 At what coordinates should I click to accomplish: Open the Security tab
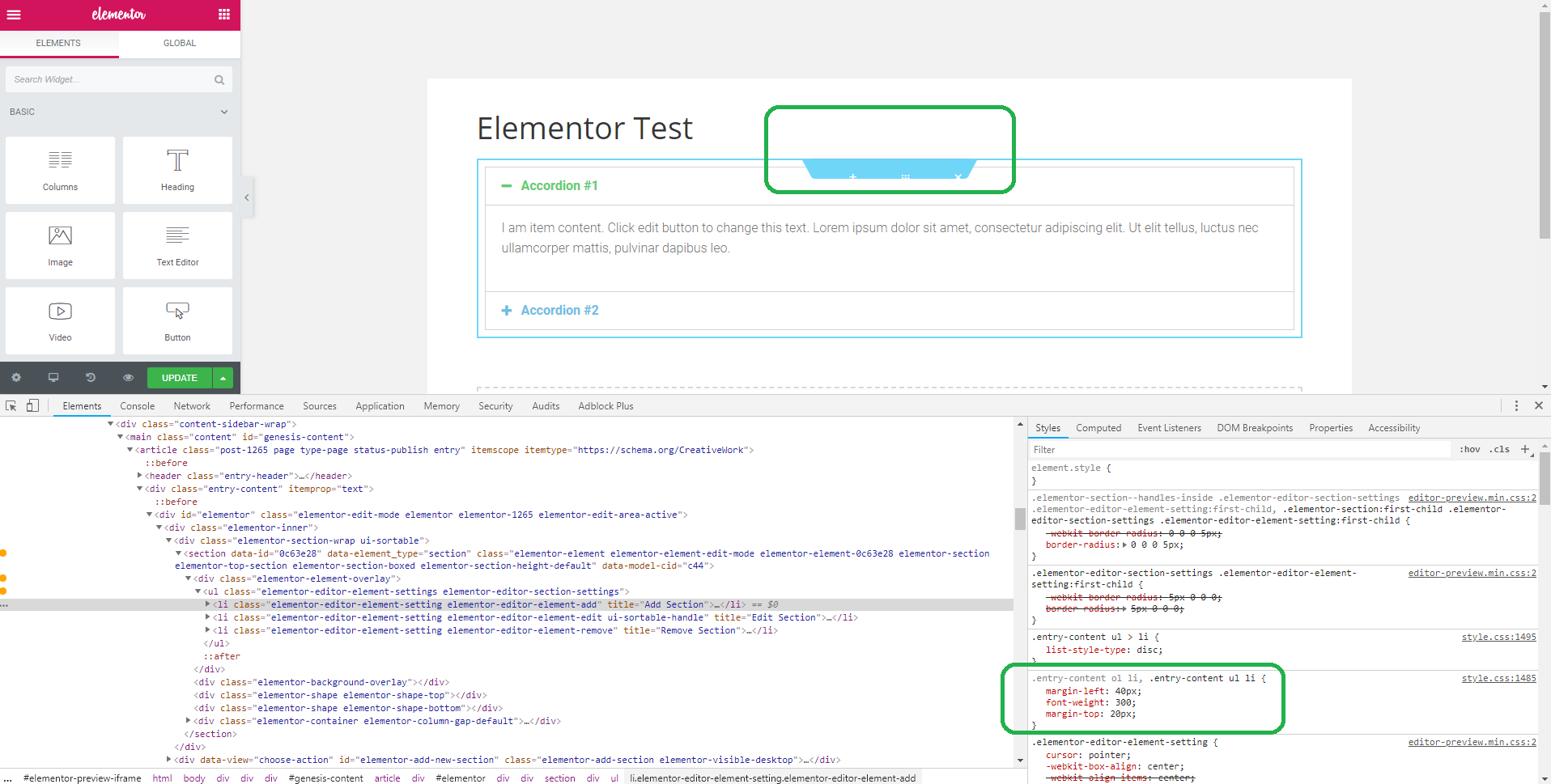coord(495,406)
